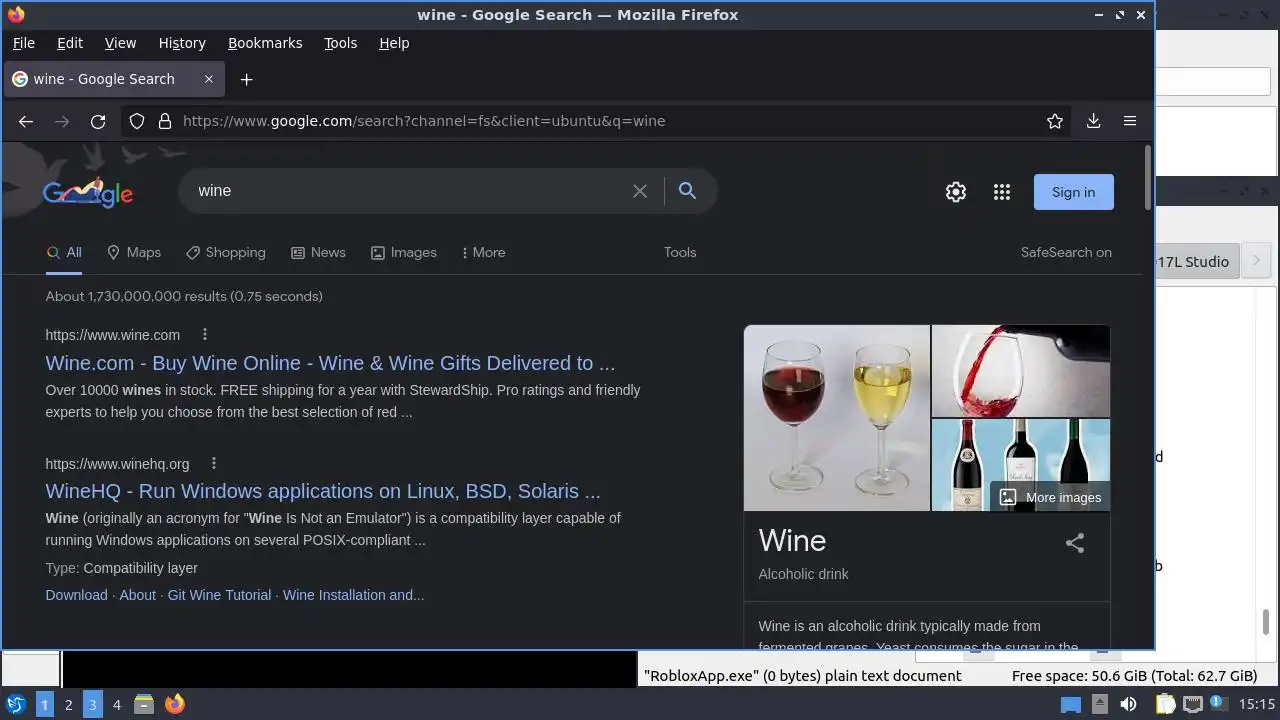The height and width of the screenshot is (720, 1280).
Task: Switch to the Shopping results tab
Action: pos(226,253)
